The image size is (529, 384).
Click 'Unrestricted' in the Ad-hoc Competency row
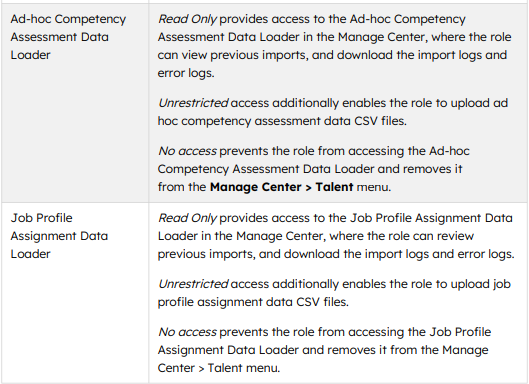193,103
